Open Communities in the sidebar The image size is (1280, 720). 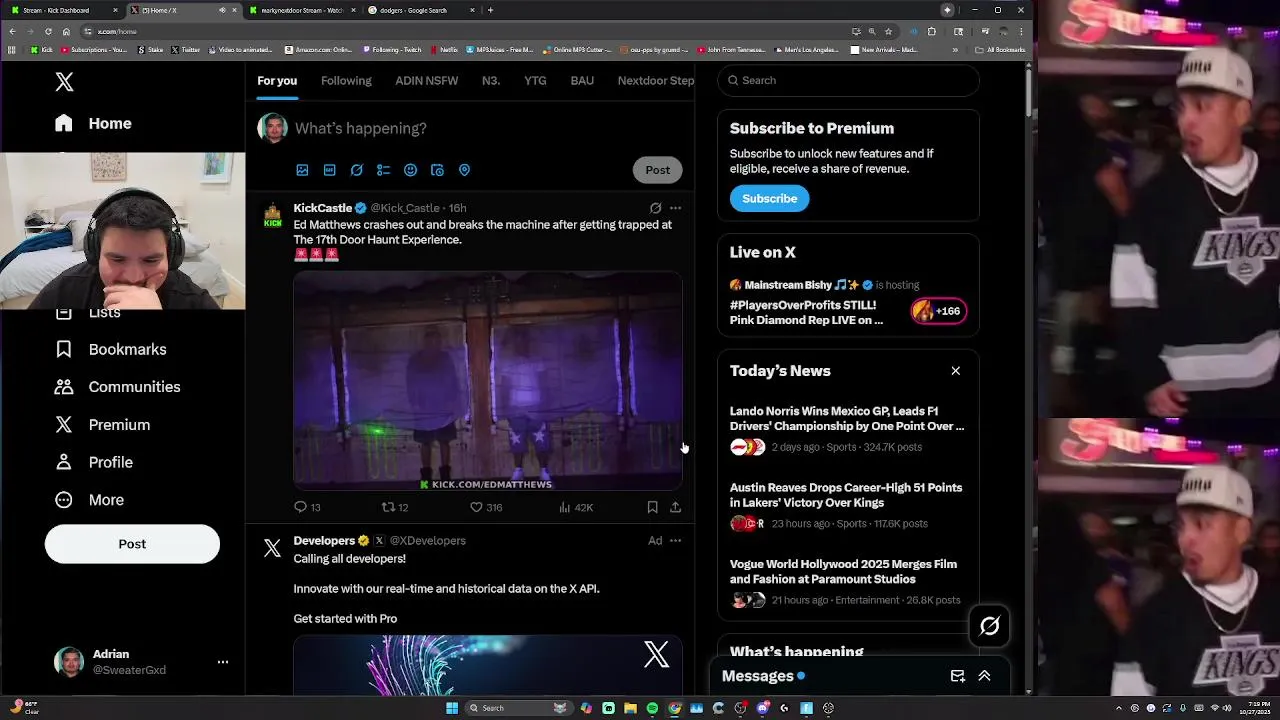coord(117,387)
